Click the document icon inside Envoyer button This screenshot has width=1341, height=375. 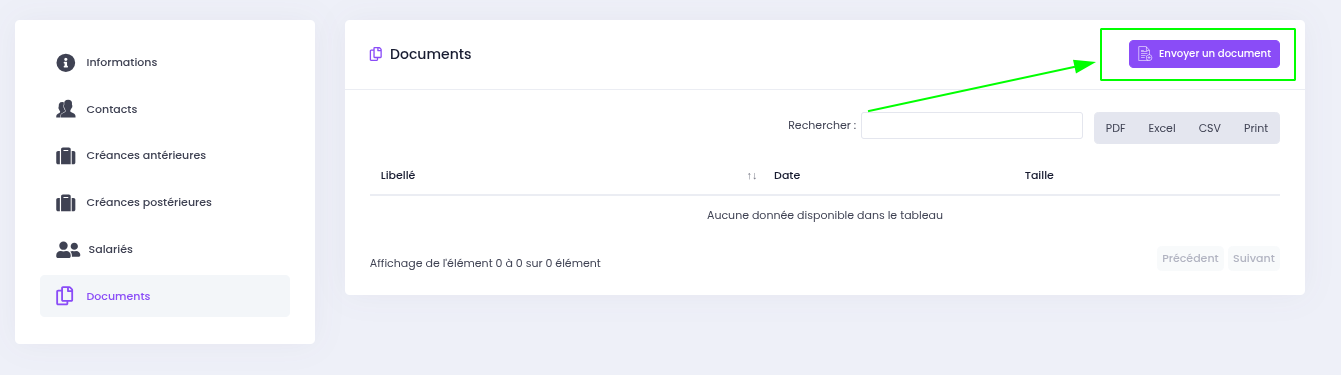click(1145, 54)
